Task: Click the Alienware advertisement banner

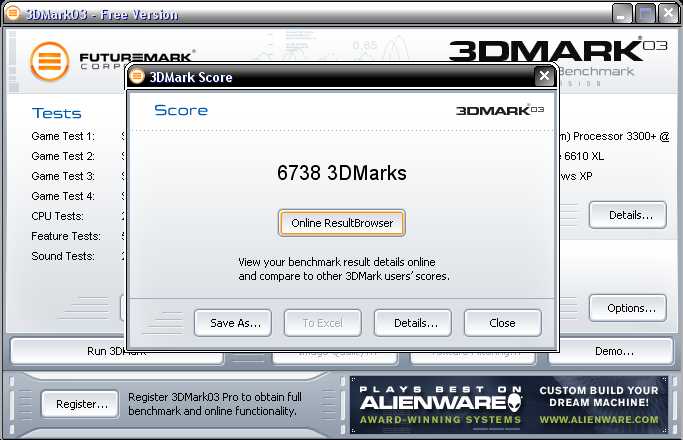Action: 508,405
